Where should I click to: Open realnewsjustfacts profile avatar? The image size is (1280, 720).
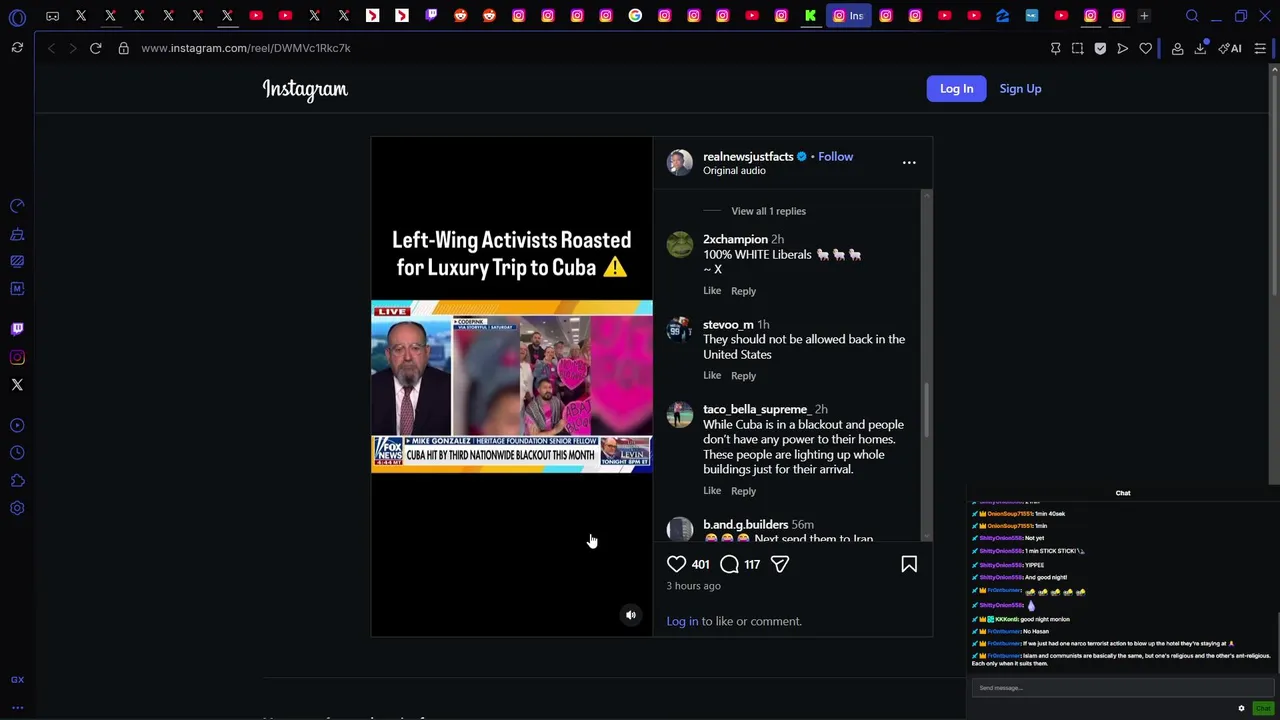tap(680, 162)
